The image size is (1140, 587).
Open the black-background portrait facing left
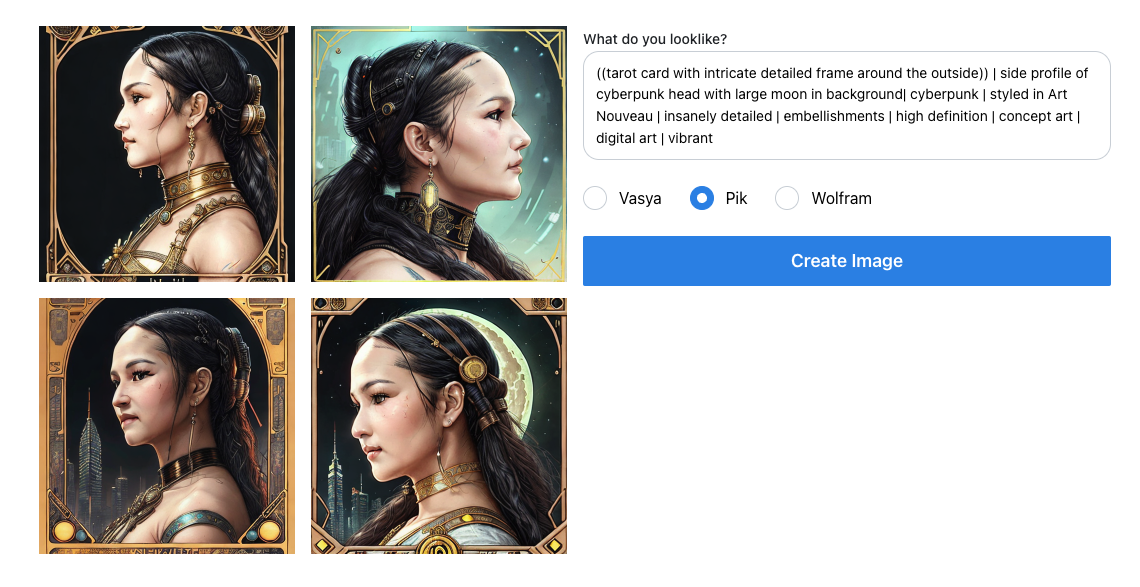click(x=167, y=154)
